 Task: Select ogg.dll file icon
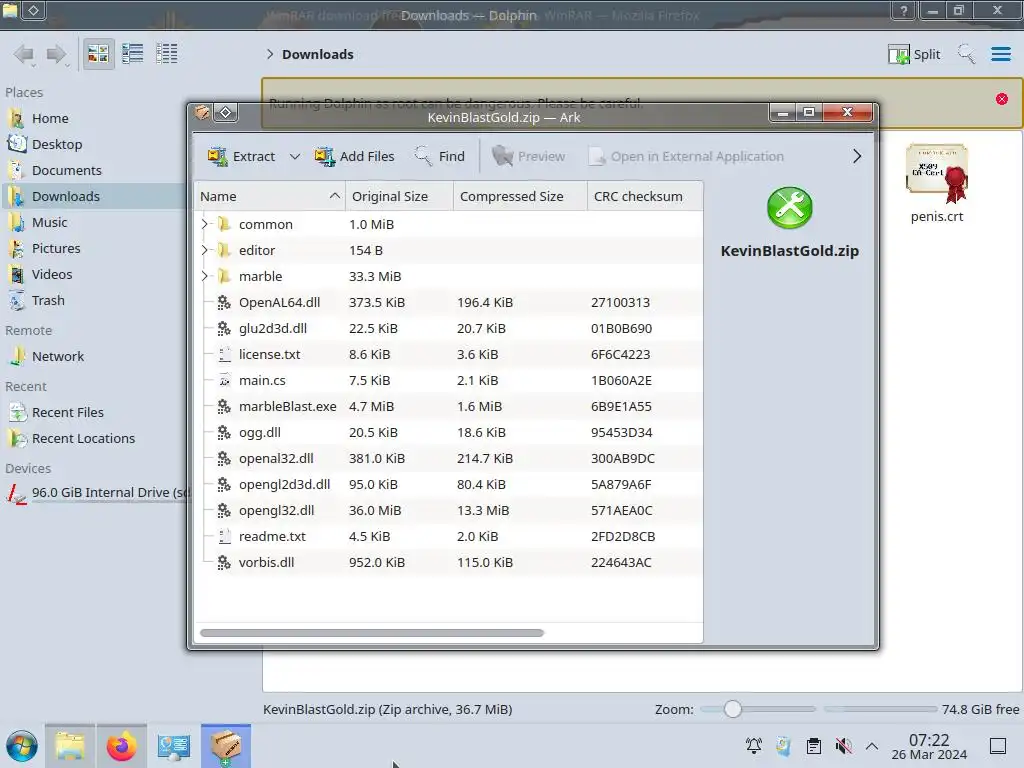[x=224, y=433]
